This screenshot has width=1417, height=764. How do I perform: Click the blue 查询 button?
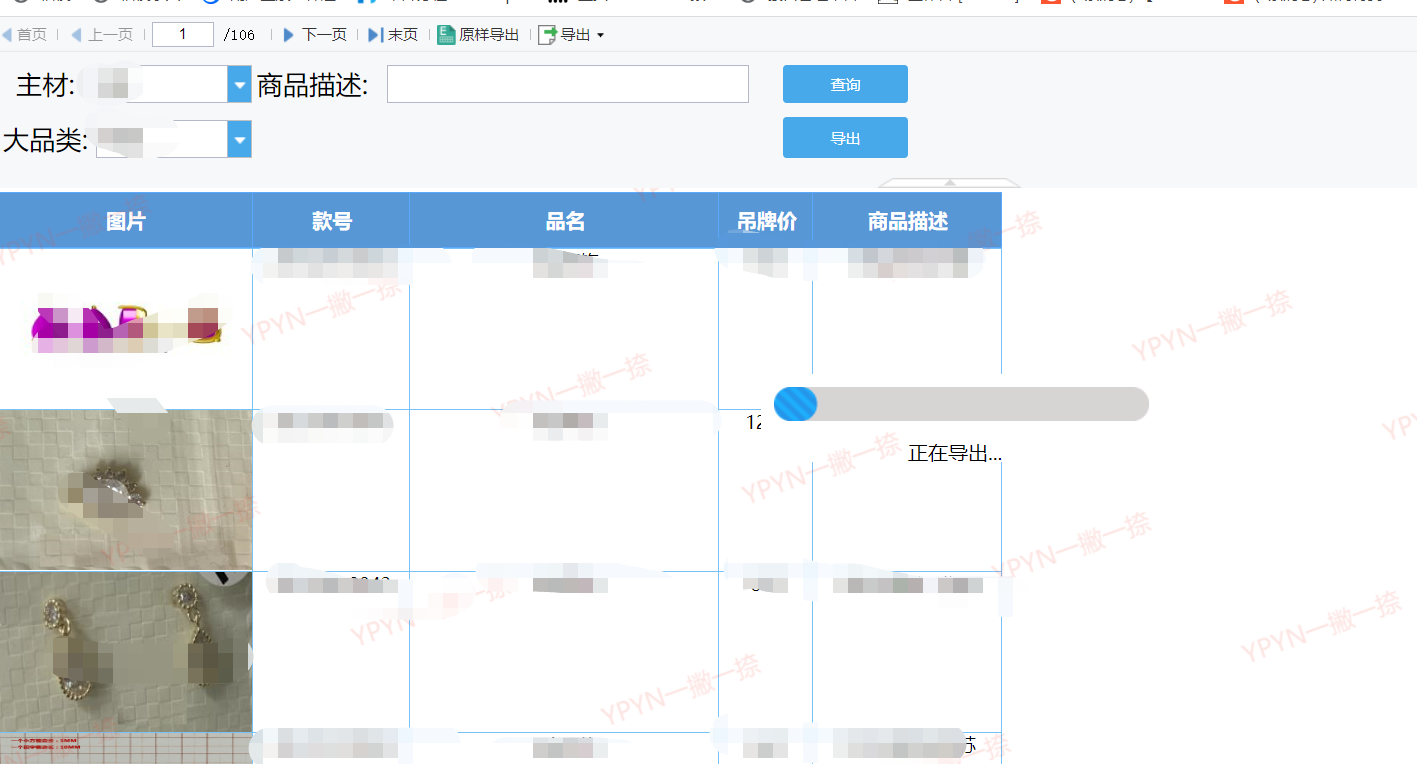pyautogui.click(x=845, y=84)
